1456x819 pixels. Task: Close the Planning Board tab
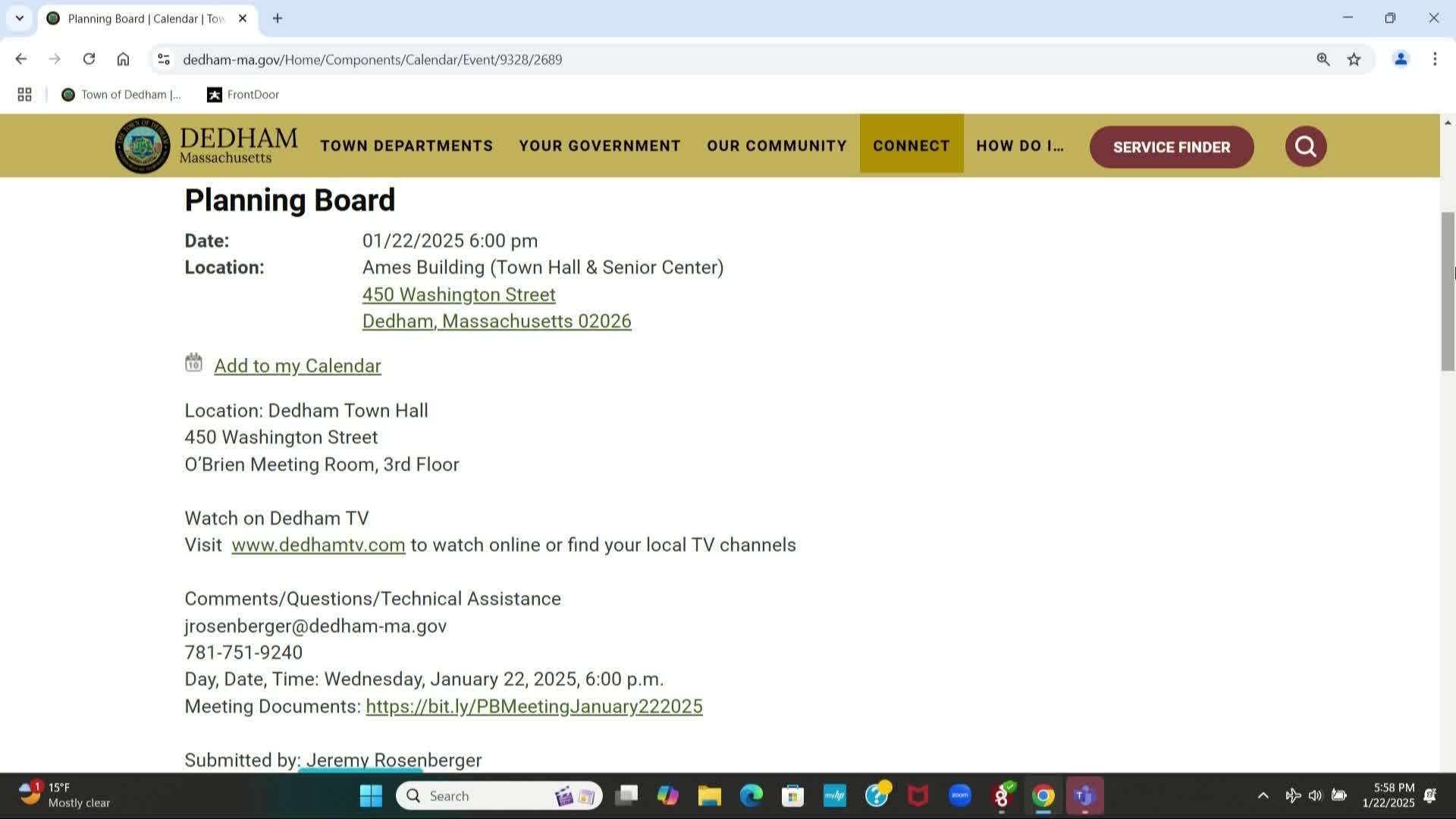pyautogui.click(x=243, y=18)
